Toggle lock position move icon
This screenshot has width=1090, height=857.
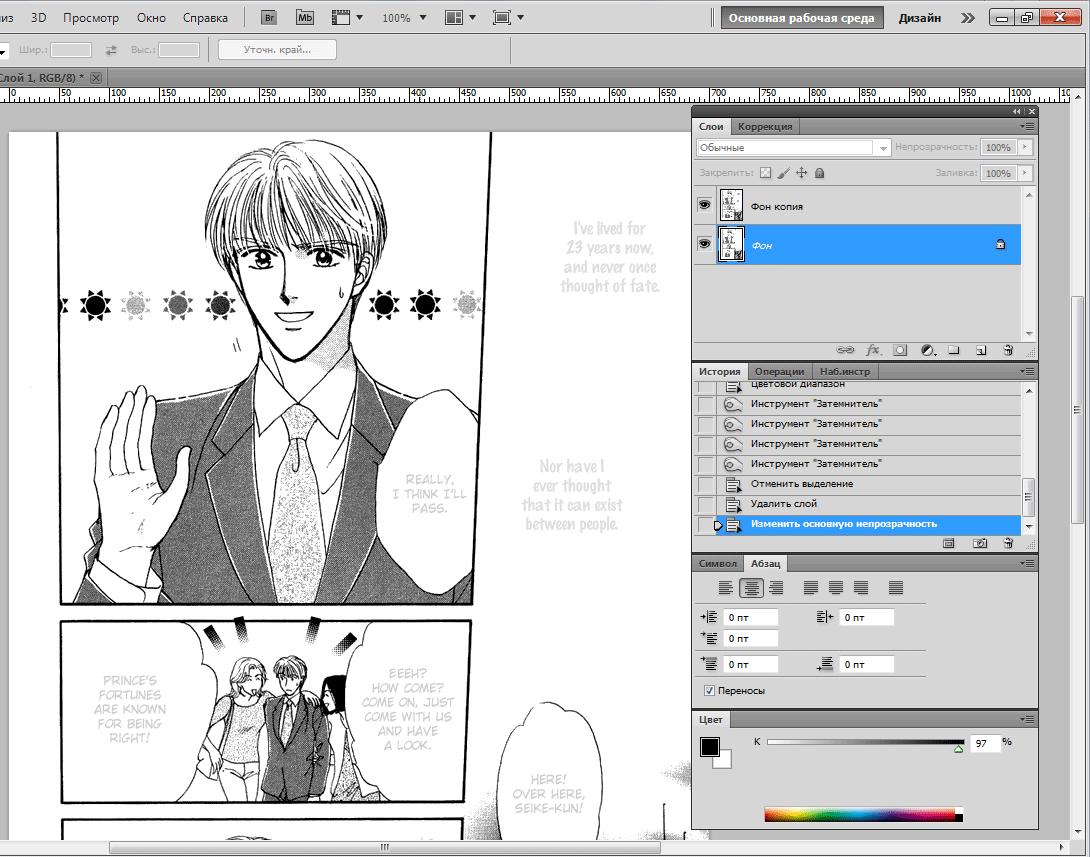point(802,173)
